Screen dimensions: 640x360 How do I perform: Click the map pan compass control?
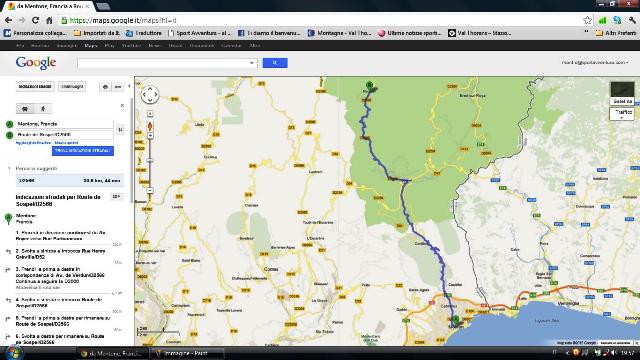(150, 94)
